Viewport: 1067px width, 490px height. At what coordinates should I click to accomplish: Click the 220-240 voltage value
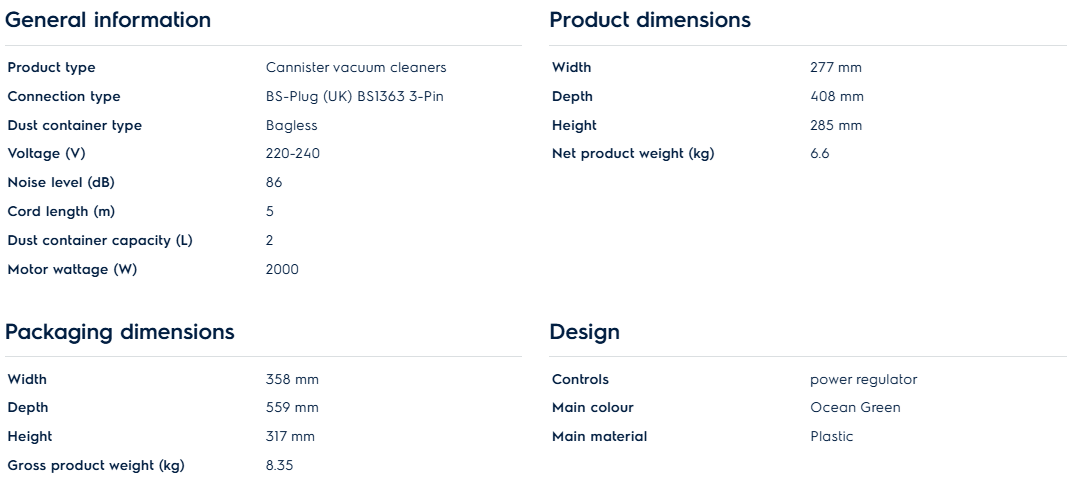click(x=293, y=154)
